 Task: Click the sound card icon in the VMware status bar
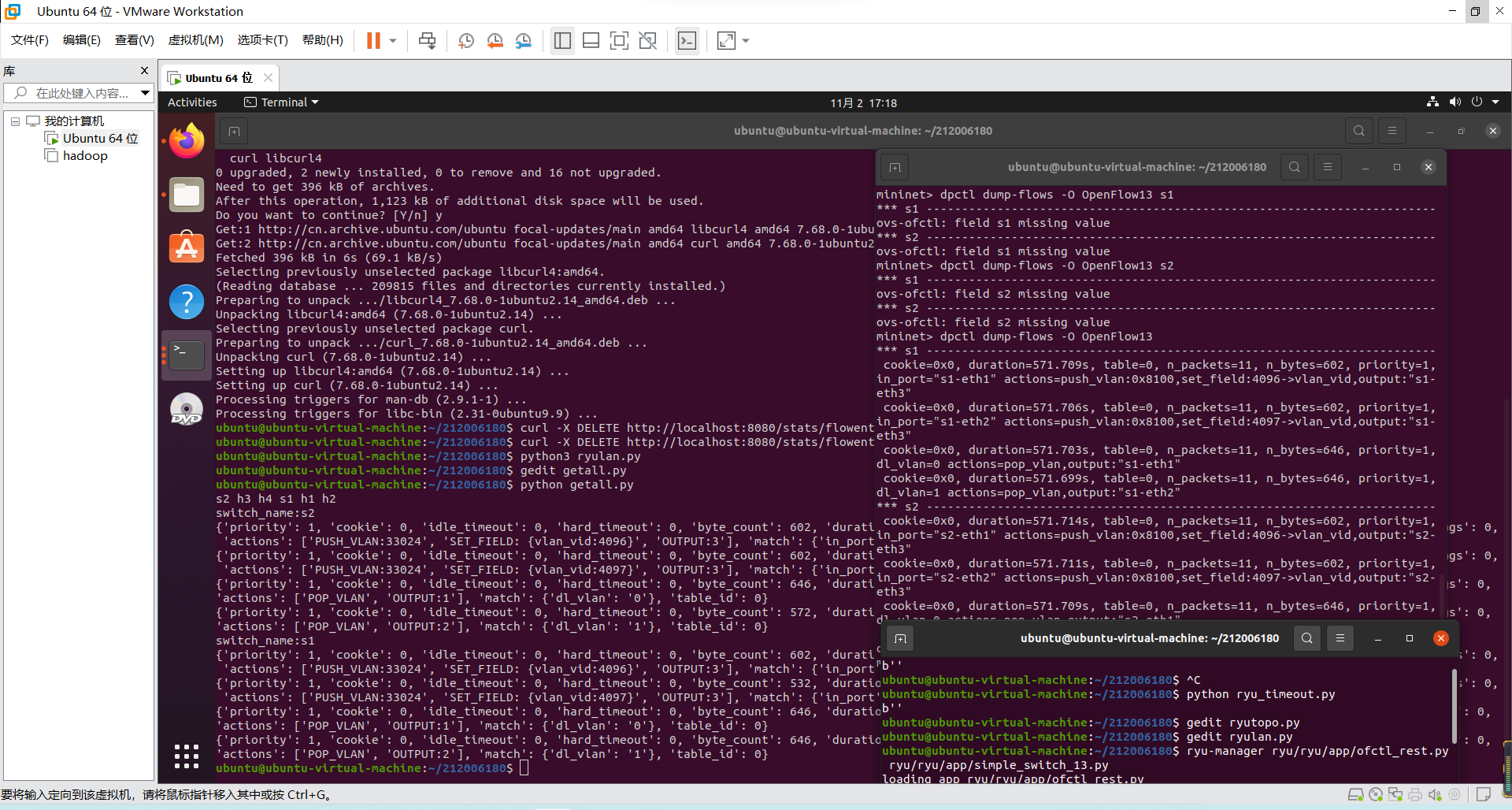(x=1435, y=794)
